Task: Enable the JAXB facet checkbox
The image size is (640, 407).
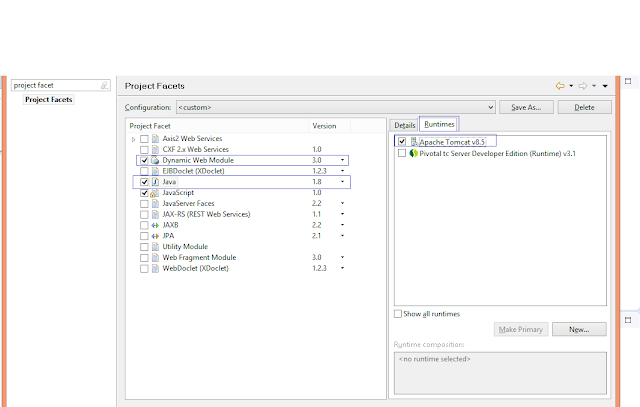Action: [144, 225]
